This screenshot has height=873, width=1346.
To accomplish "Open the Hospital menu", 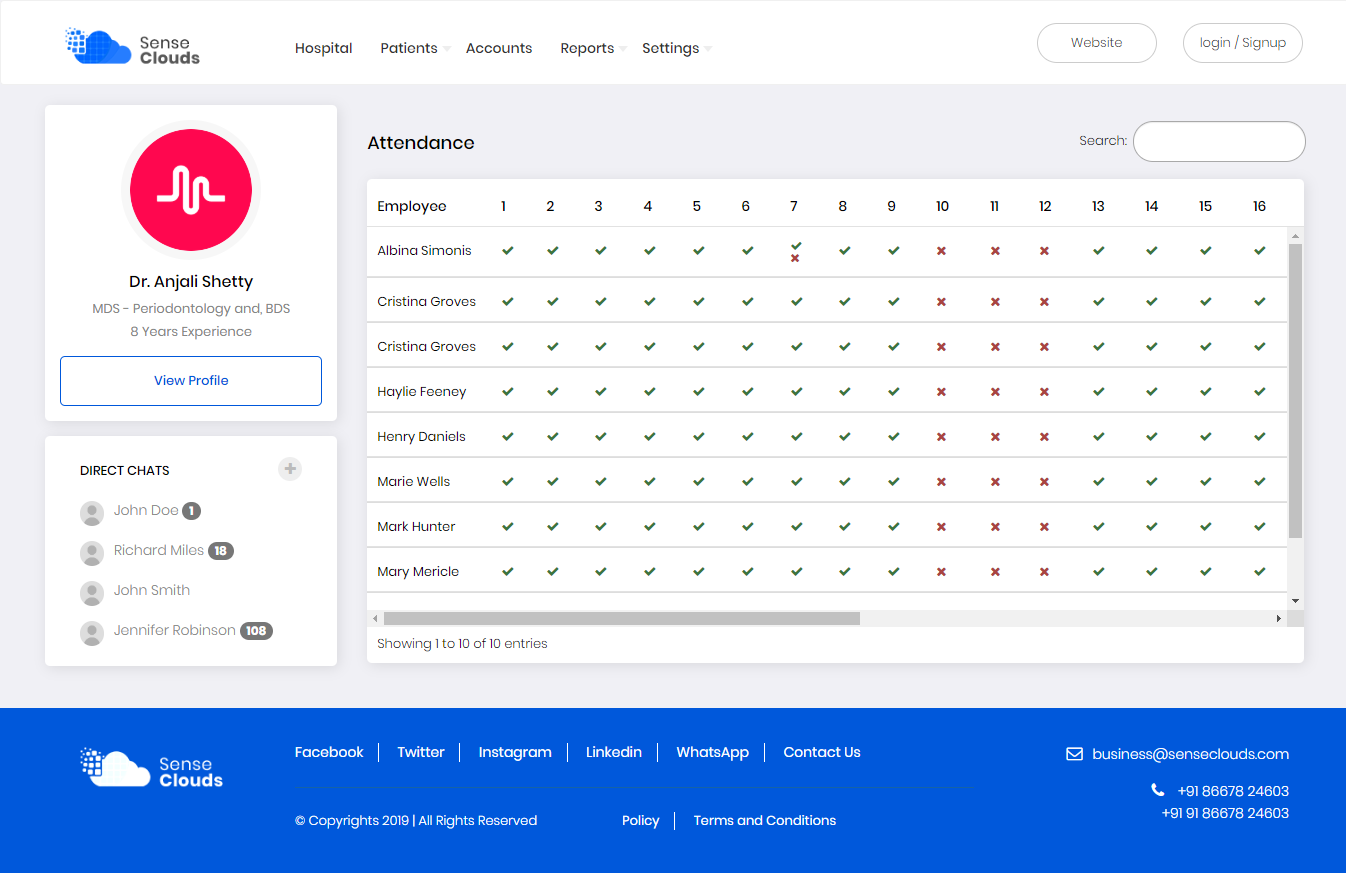I will coord(323,48).
